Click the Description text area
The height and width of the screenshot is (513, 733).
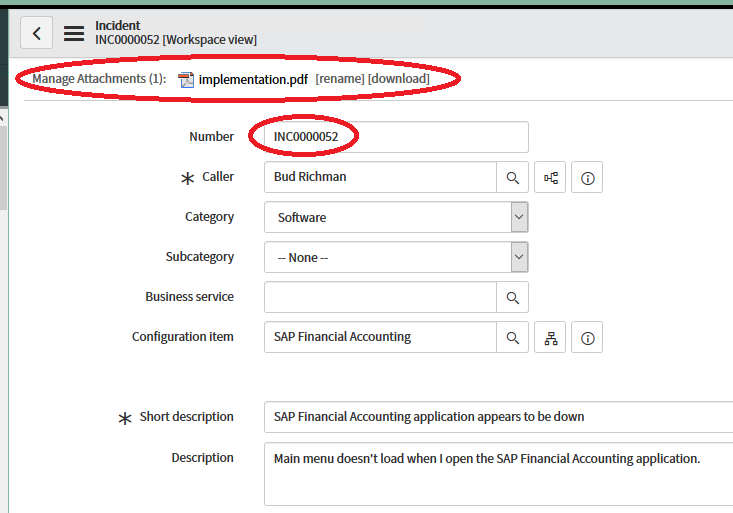pyautogui.click(x=498, y=474)
